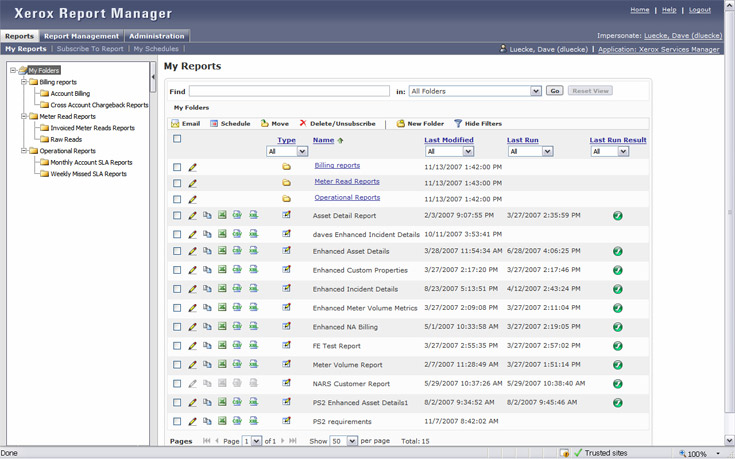The image size is (735, 459).
Task: Select the Enhanced NA Billing checkbox
Action: 177,327
